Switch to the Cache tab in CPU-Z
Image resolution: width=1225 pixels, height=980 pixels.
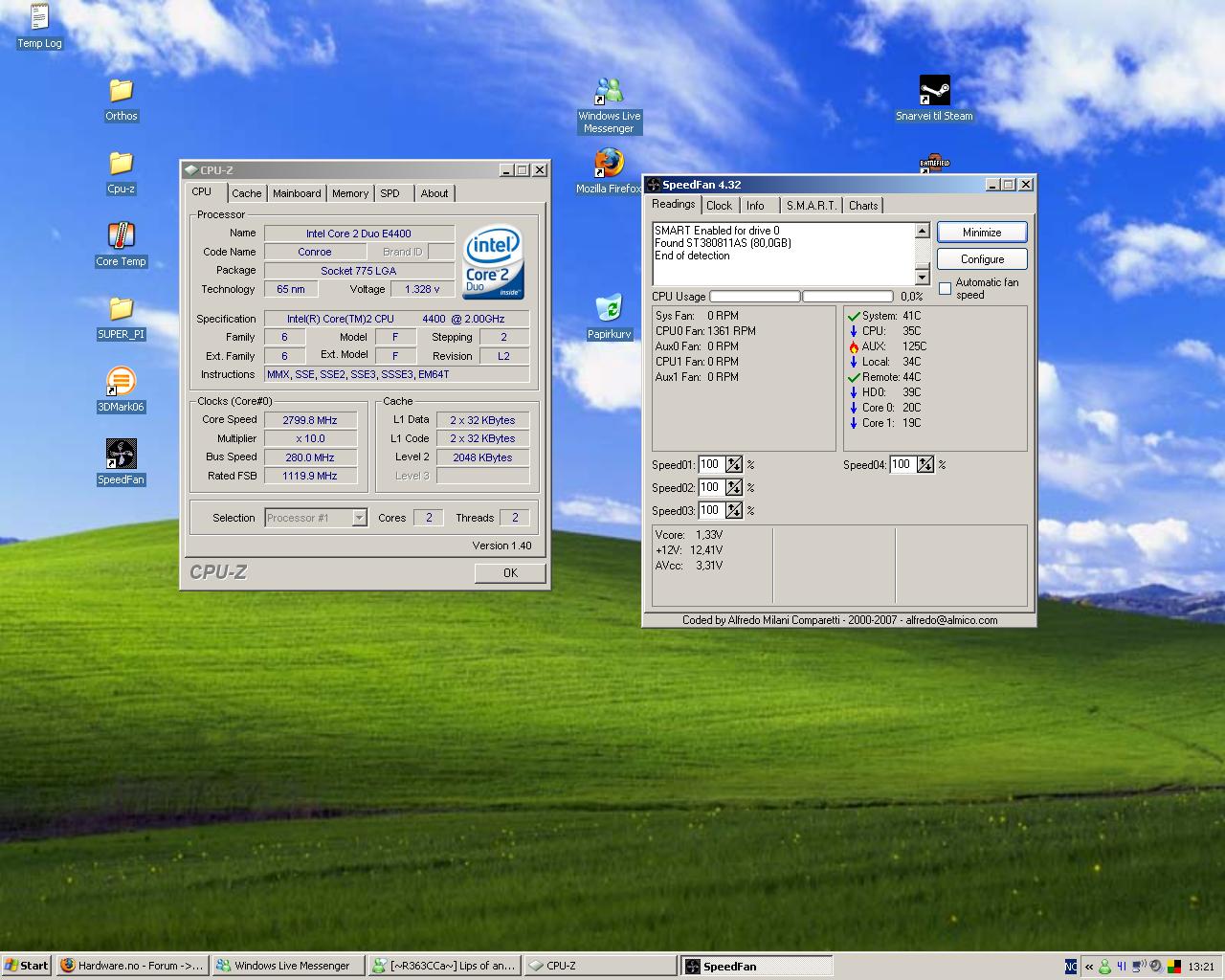pos(246,193)
